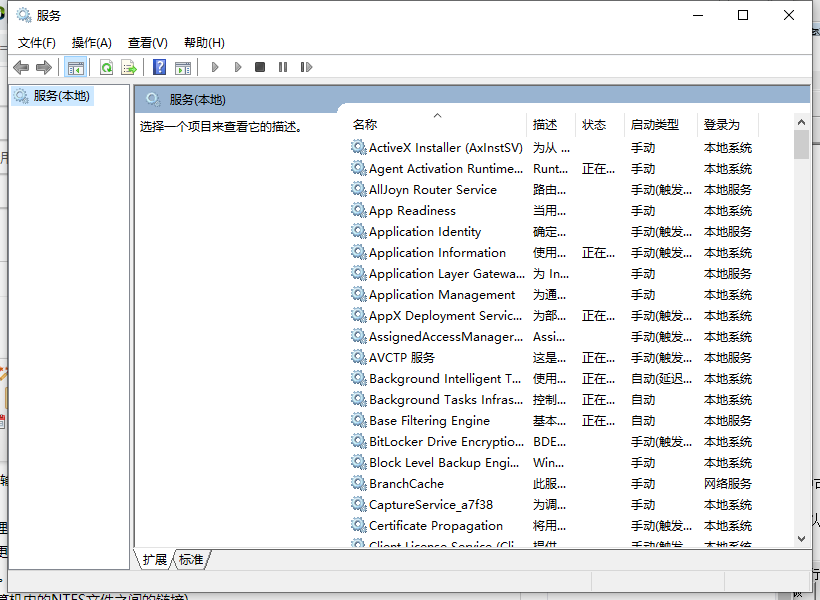Click the Export List toolbar icon
This screenshot has width=820, height=600.
(130, 66)
